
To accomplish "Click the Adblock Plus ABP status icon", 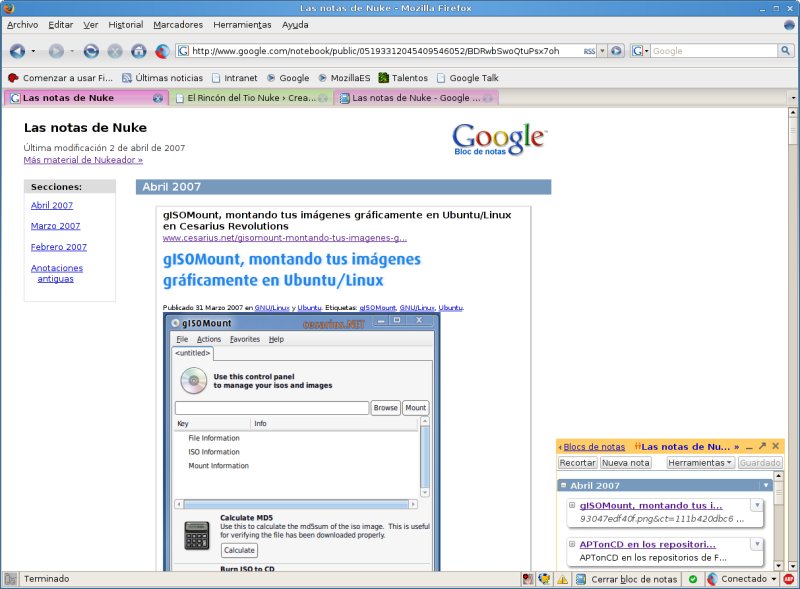I will tap(789, 579).
